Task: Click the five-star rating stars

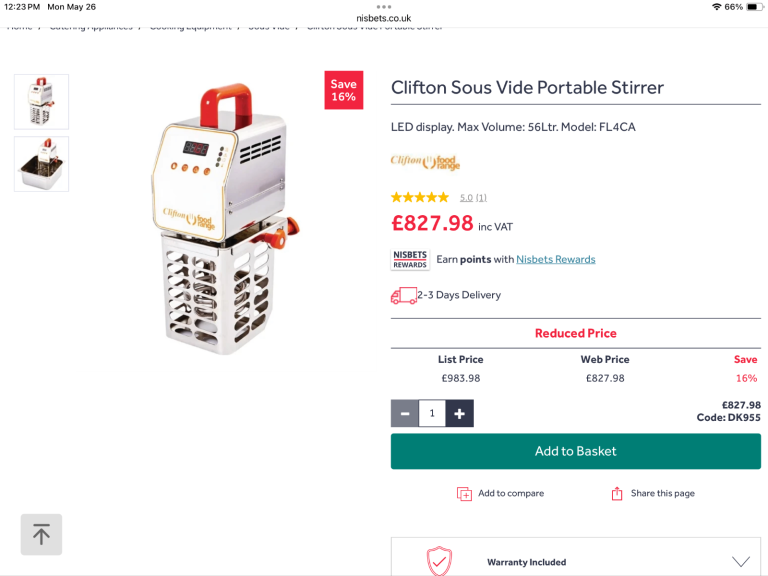Action: pyautogui.click(x=420, y=198)
